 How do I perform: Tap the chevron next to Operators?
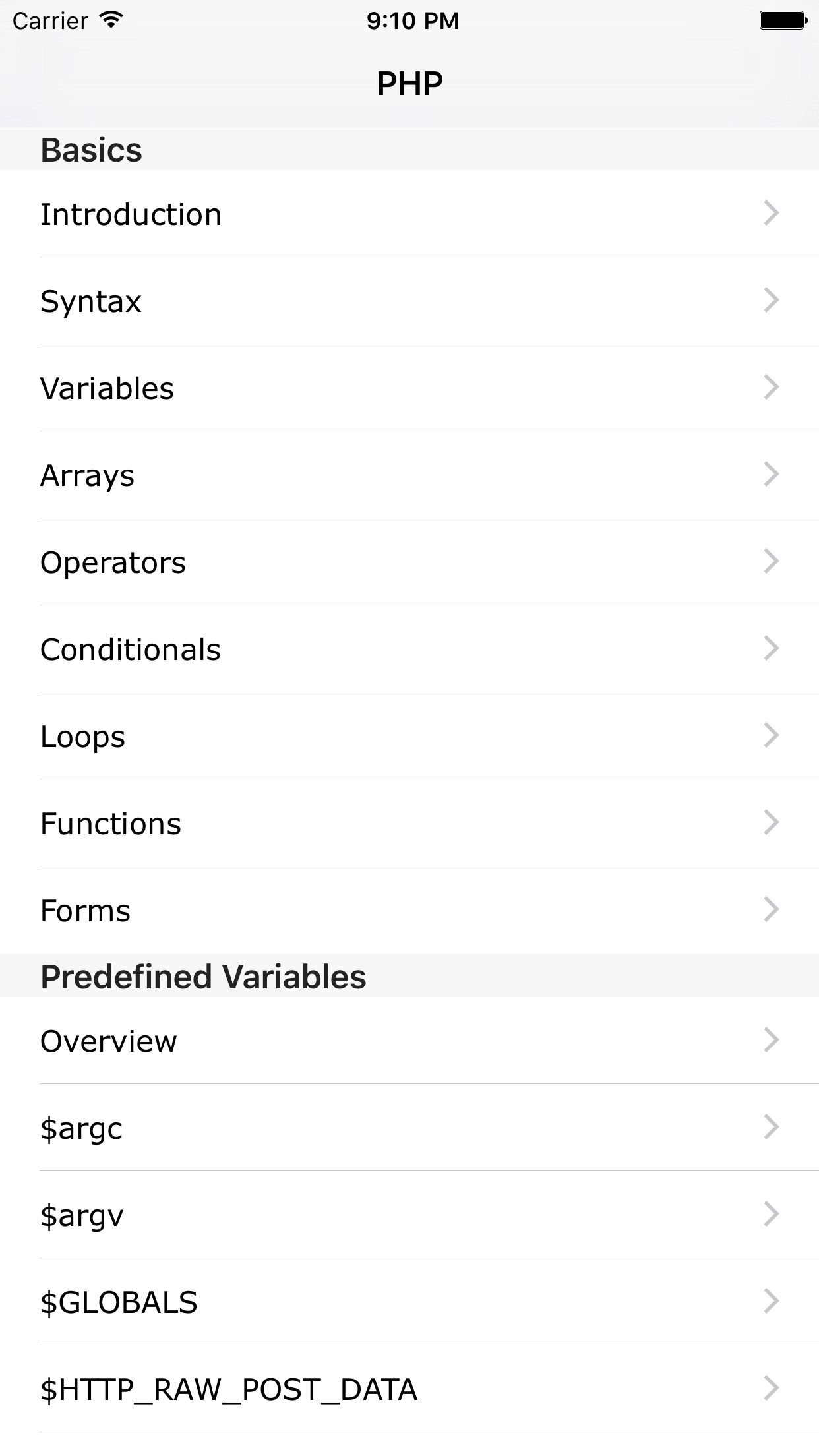click(771, 561)
